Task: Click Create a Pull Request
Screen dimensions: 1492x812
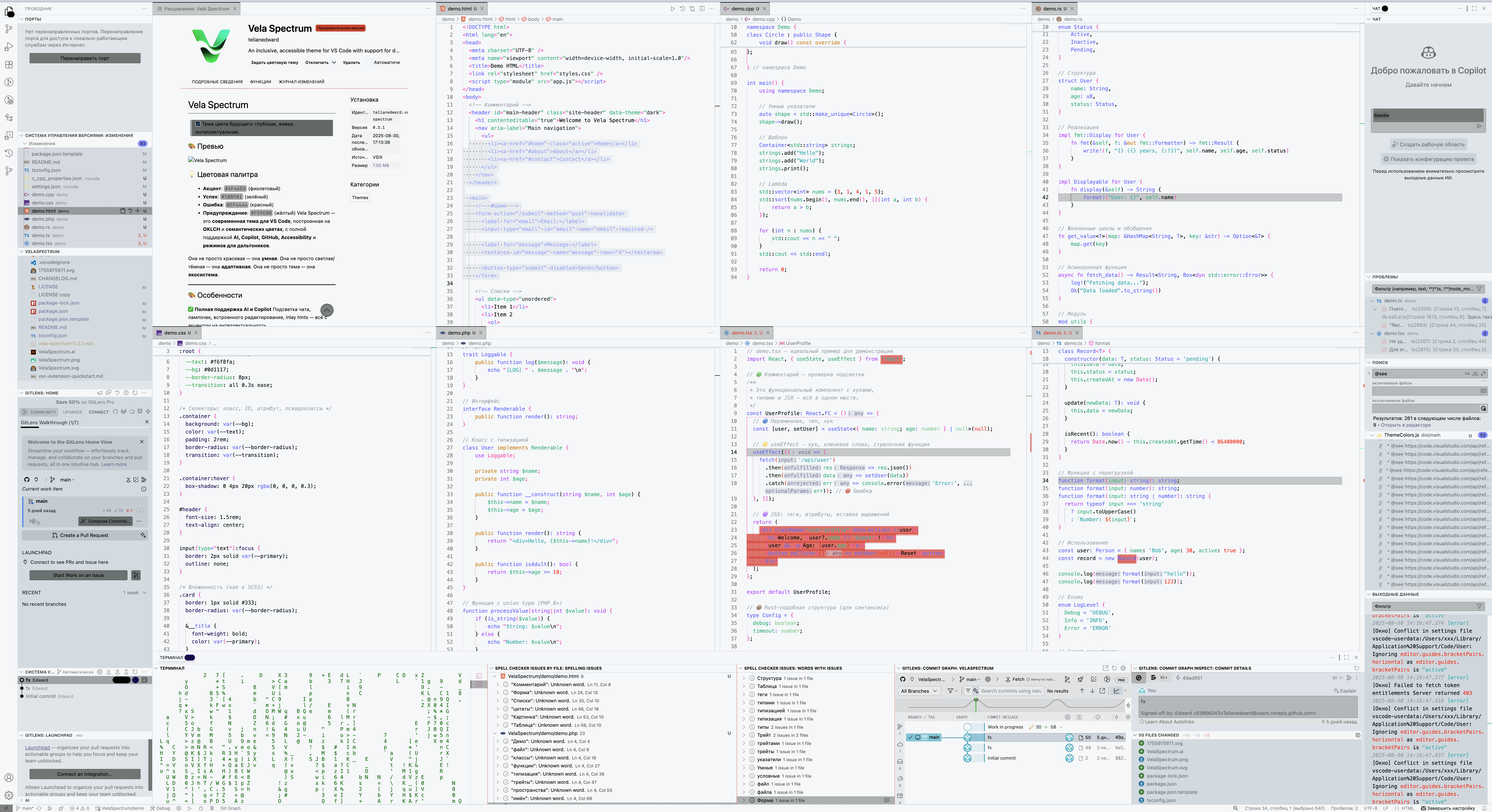Action: (x=80, y=535)
